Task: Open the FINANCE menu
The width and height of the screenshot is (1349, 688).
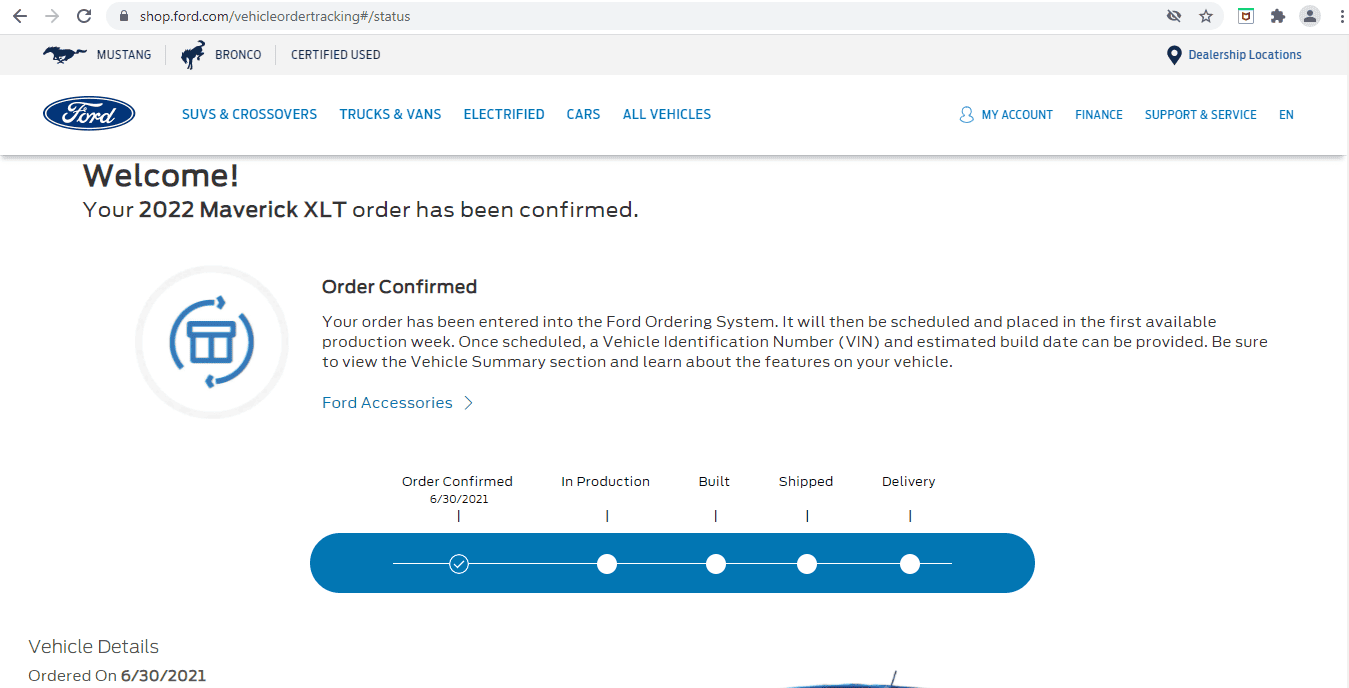Action: coord(1099,115)
